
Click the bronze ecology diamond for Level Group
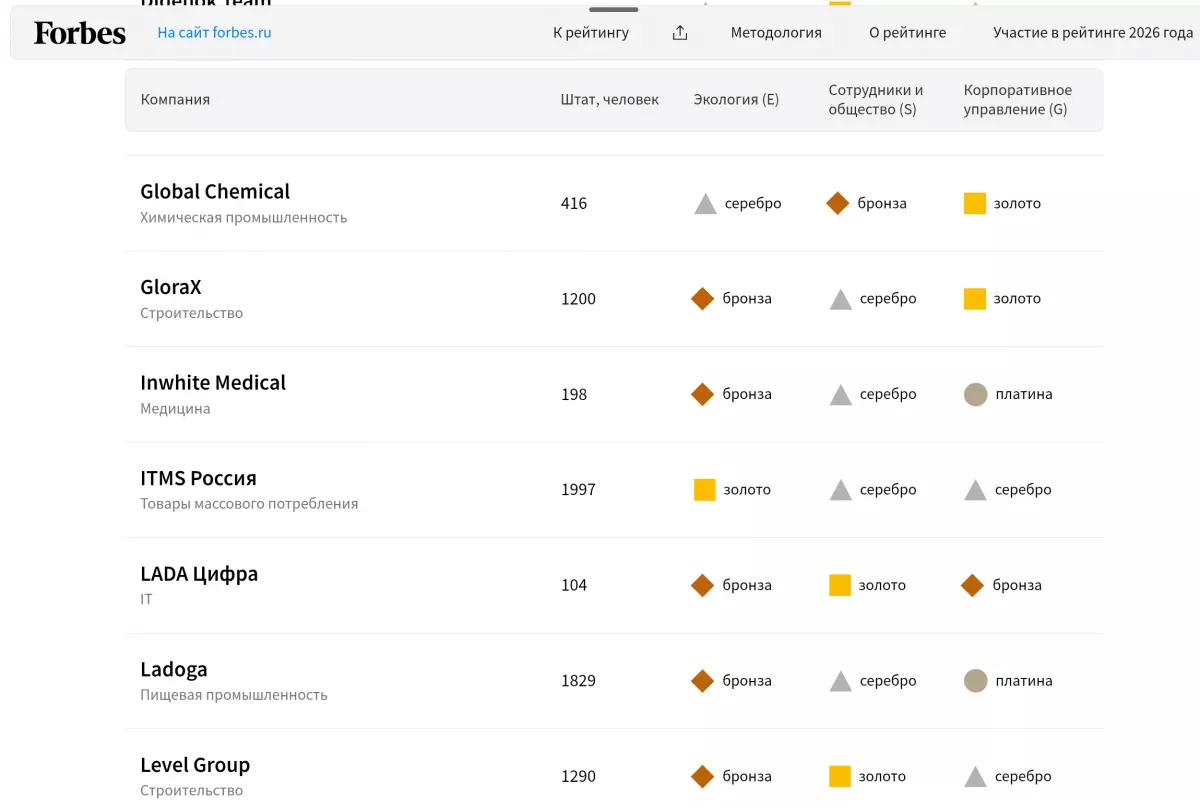click(702, 776)
